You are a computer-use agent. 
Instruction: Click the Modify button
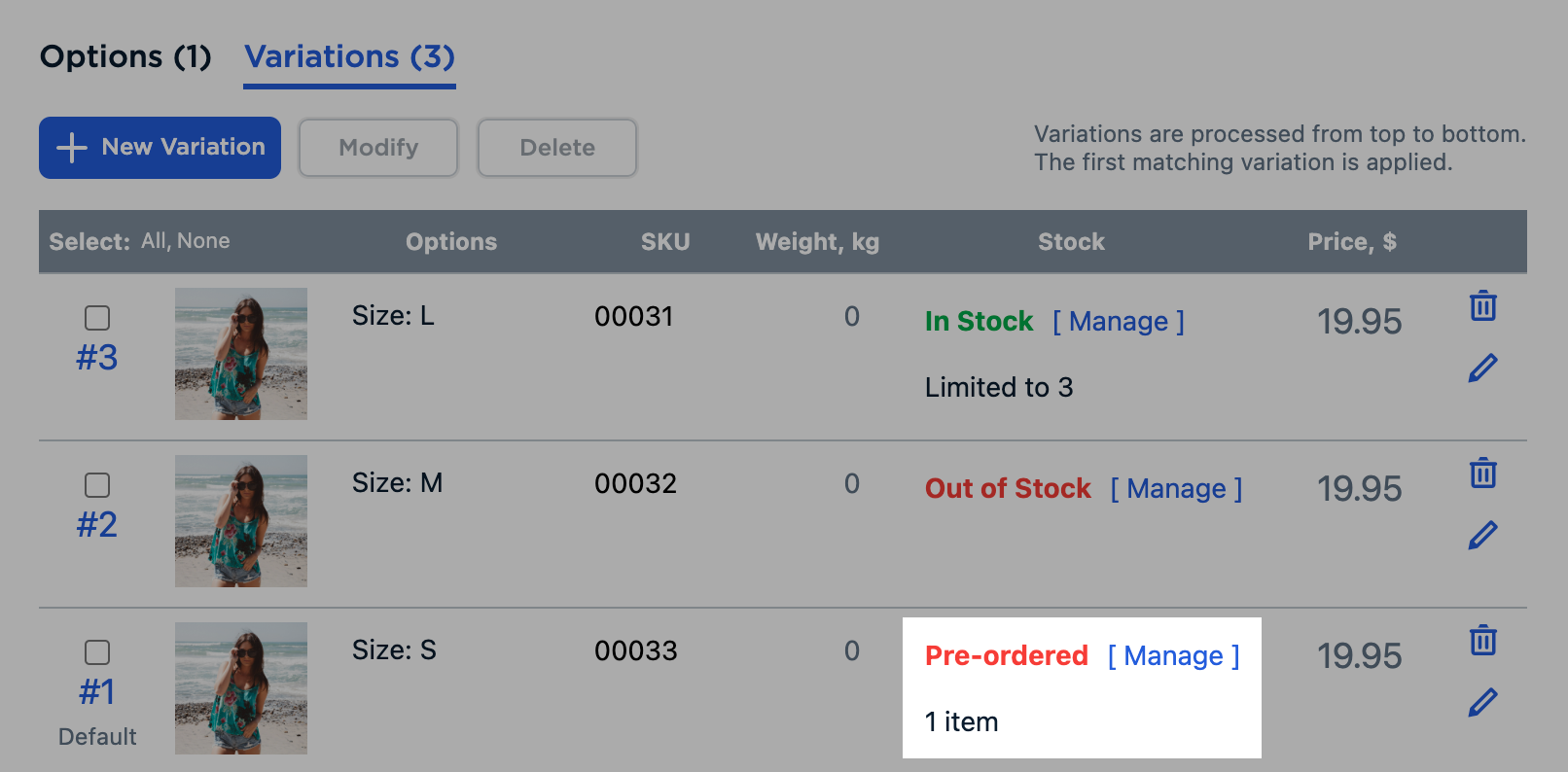point(377,148)
